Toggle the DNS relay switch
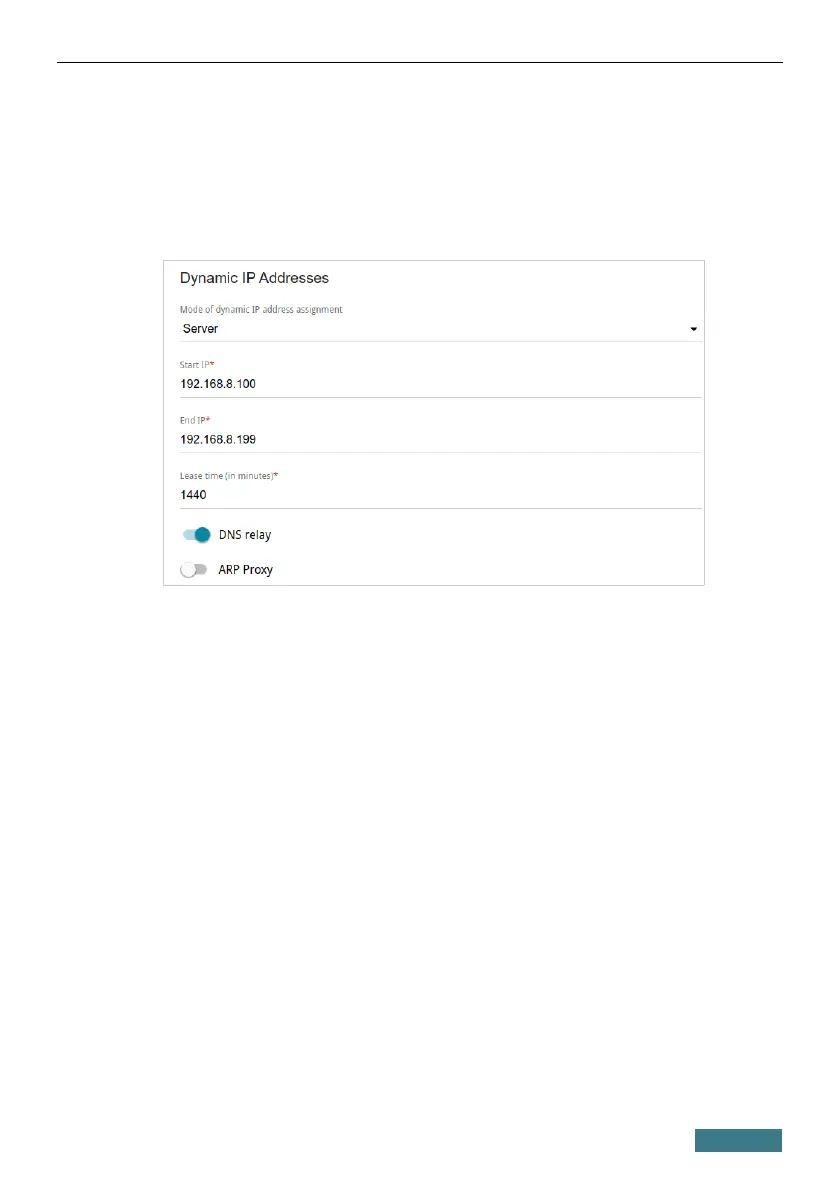Viewport: 839px width, 1191px height. coord(196,535)
